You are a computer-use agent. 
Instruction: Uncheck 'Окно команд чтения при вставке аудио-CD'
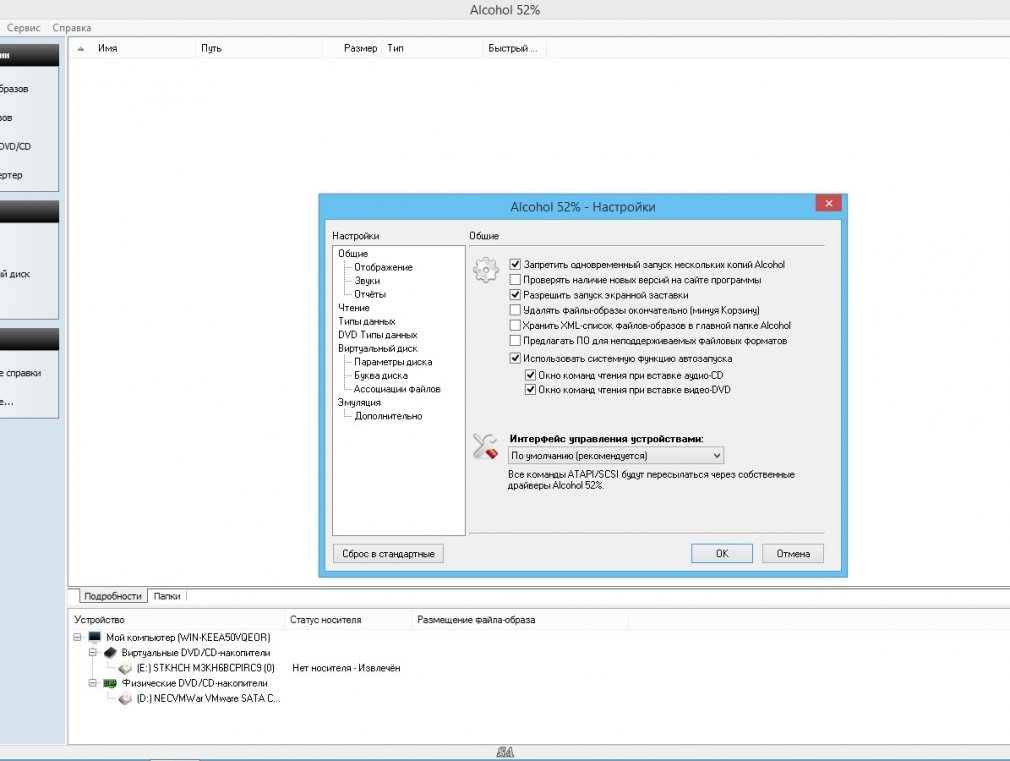530,375
